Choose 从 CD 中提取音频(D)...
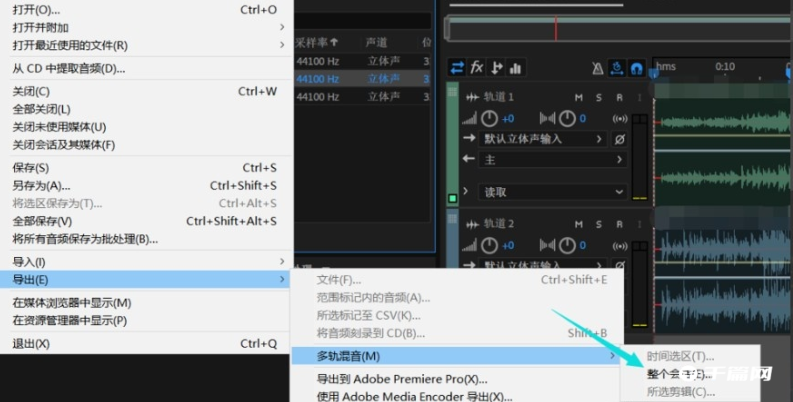The height and width of the screenshot is (402, 793). coord(147,68)
